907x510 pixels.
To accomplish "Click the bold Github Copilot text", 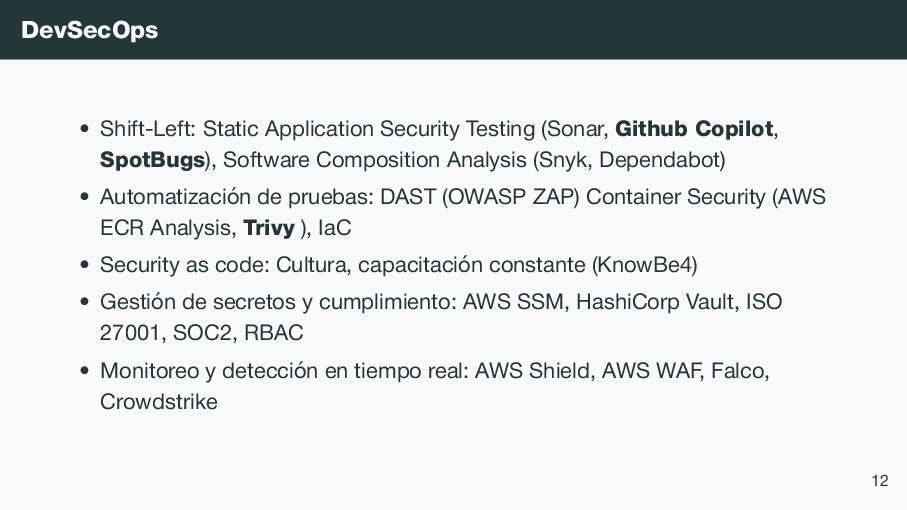I will 694,128.
